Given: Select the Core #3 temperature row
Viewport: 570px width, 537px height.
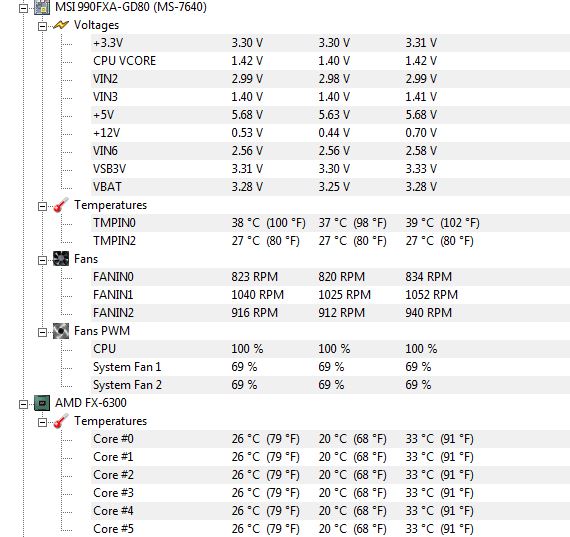Looking at the screenshot, I should point(330,493).
